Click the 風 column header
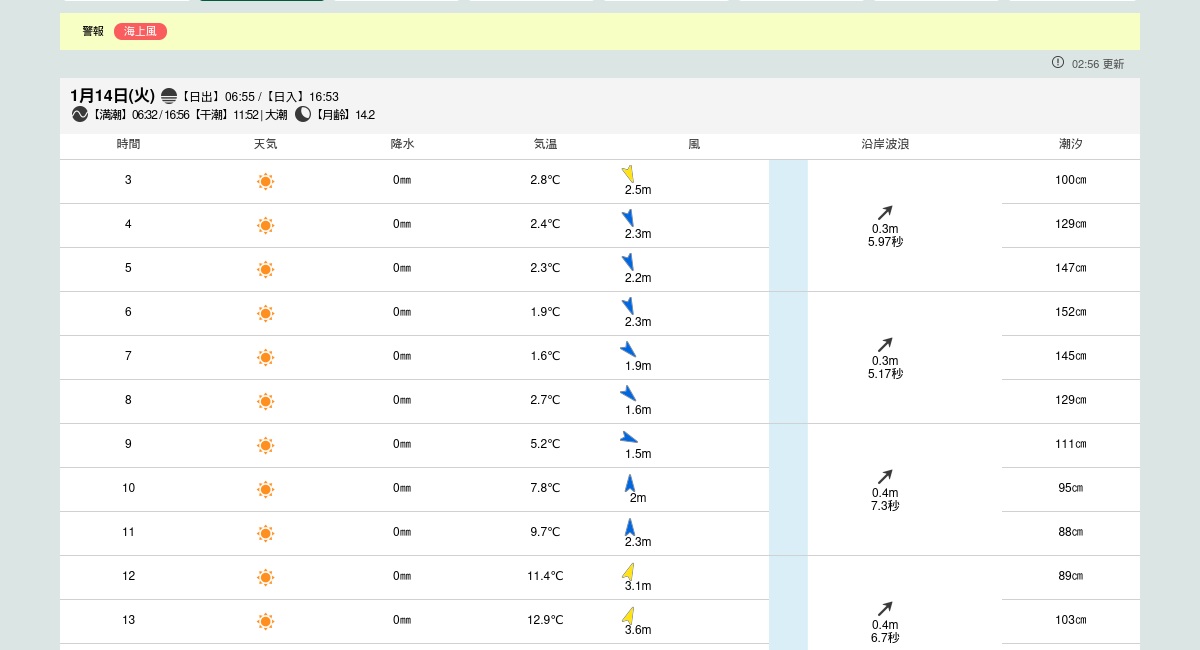 [x=694, y=144]
